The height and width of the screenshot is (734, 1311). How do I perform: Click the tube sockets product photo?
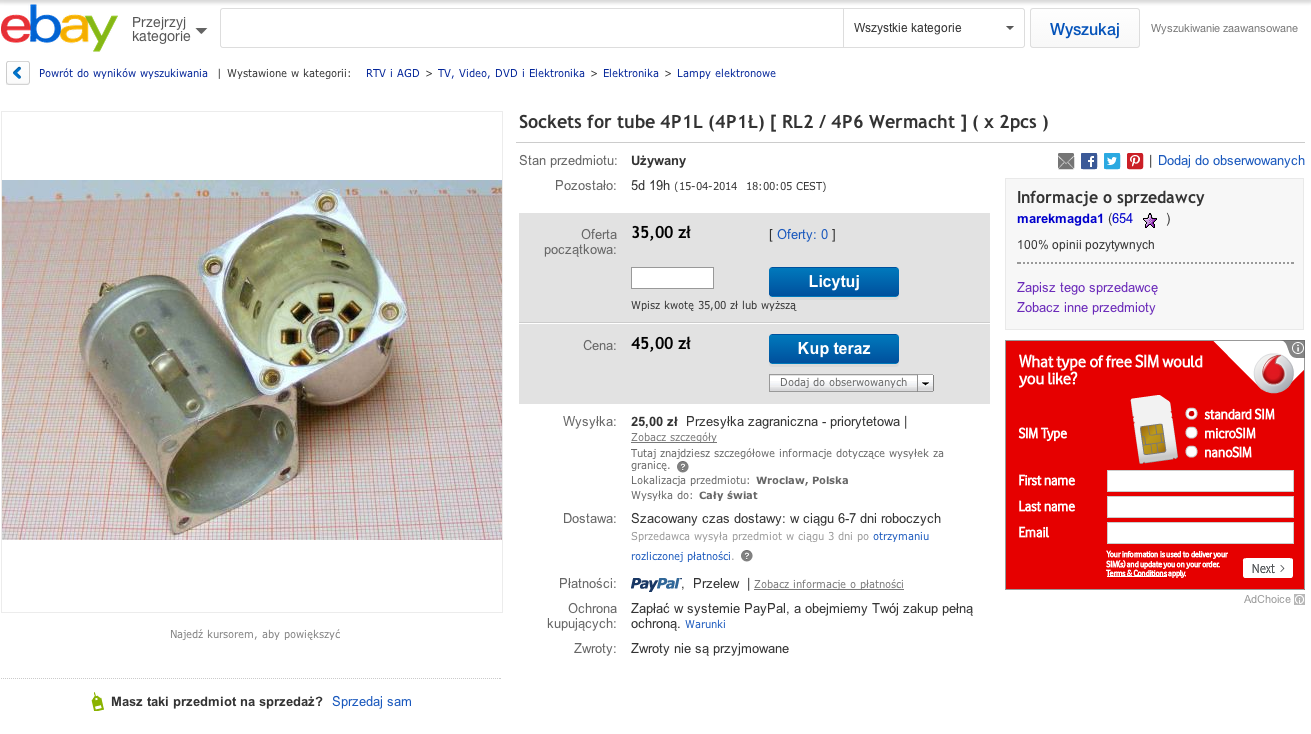click(x=252, y=360)
